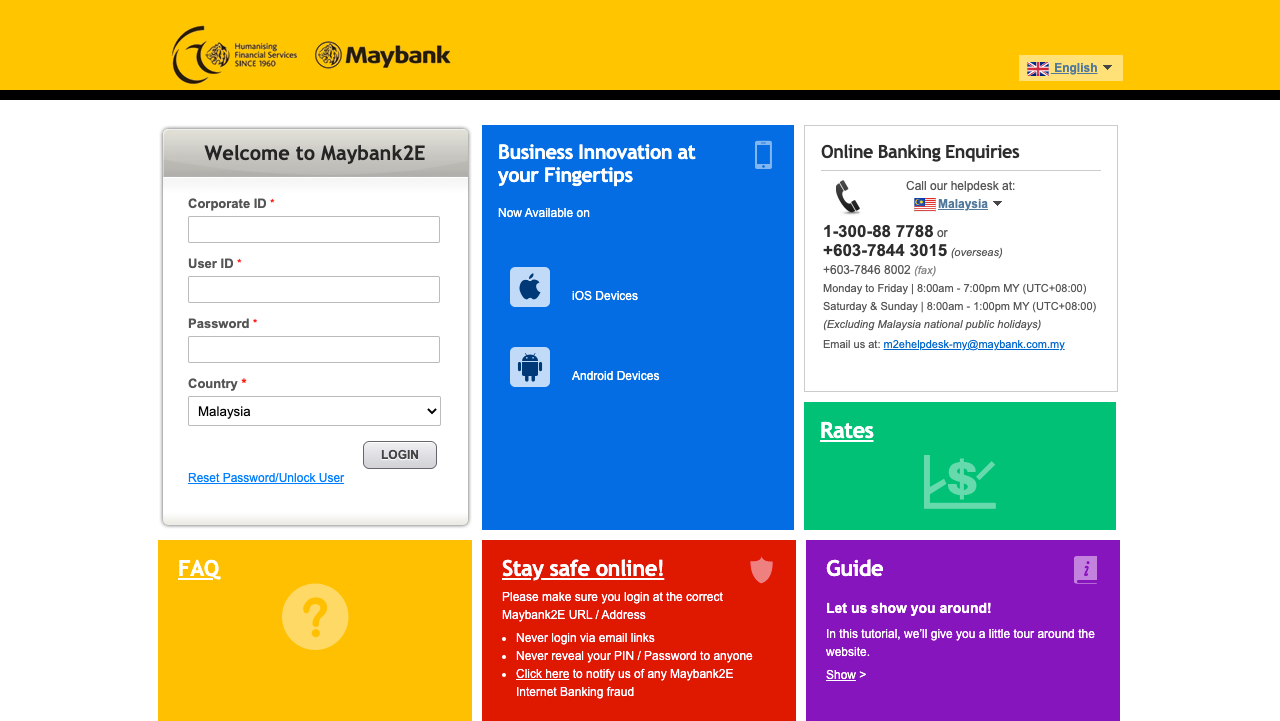Click the Maybank logo in the header
The width and height of the screenshot is (1280, 721).
383,55
